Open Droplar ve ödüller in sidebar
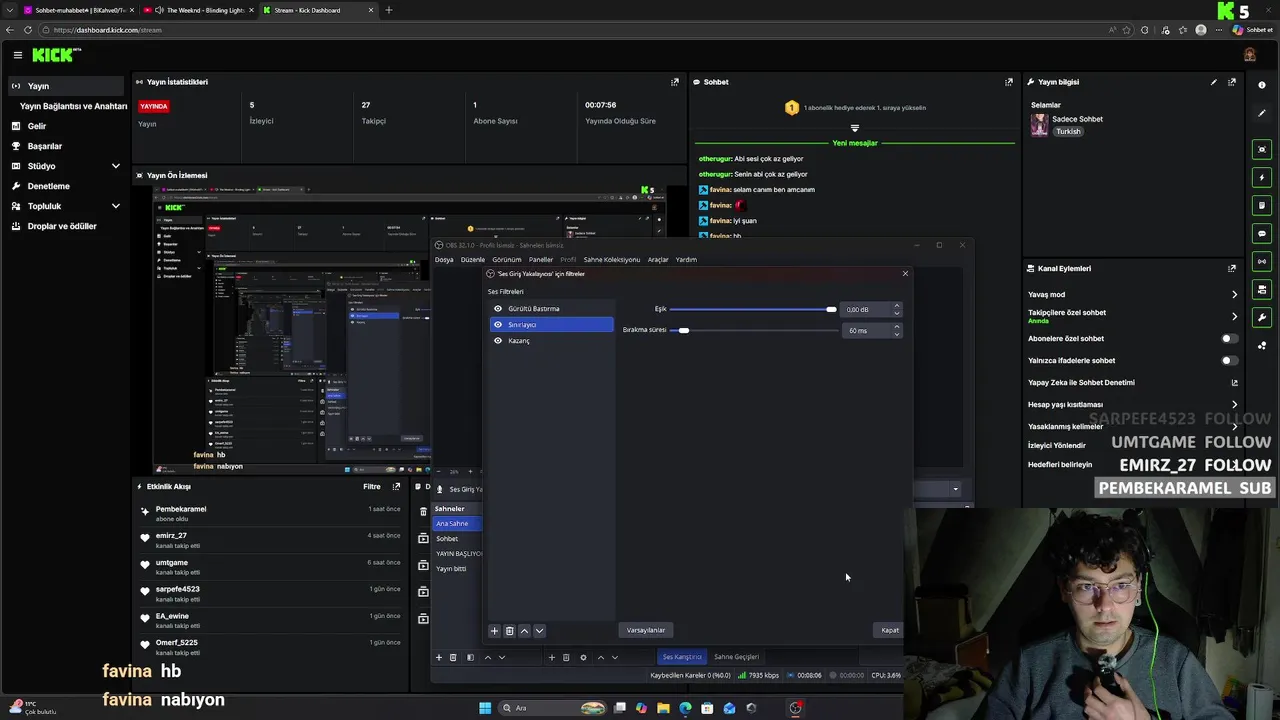1280x720 pixels. click(x=62, y=226)
